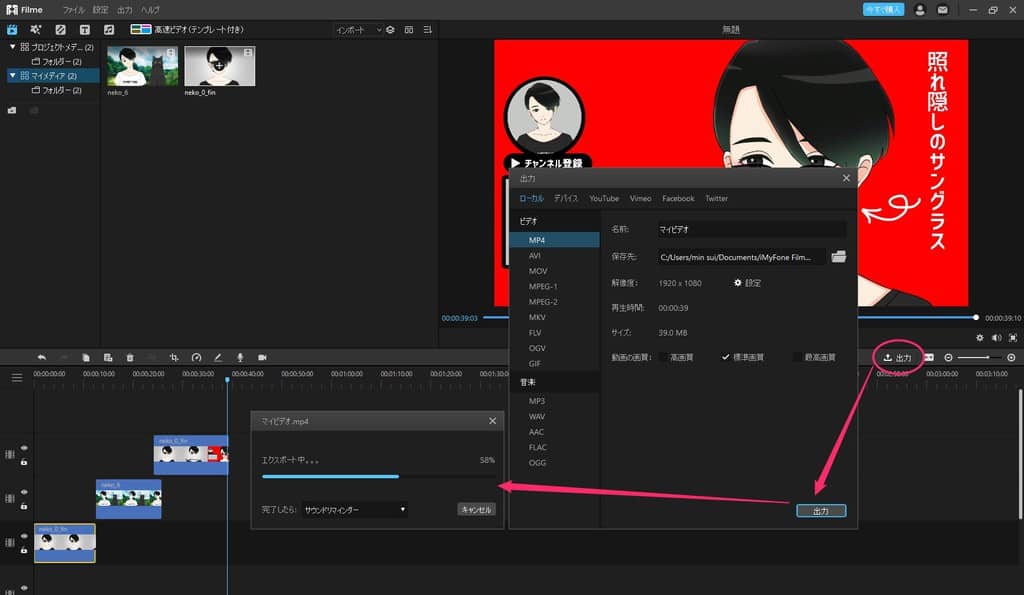This screenshot has height=595, width=1024.
Task: Enable 高画質 quality checkbox
Action: click(664, 357)
